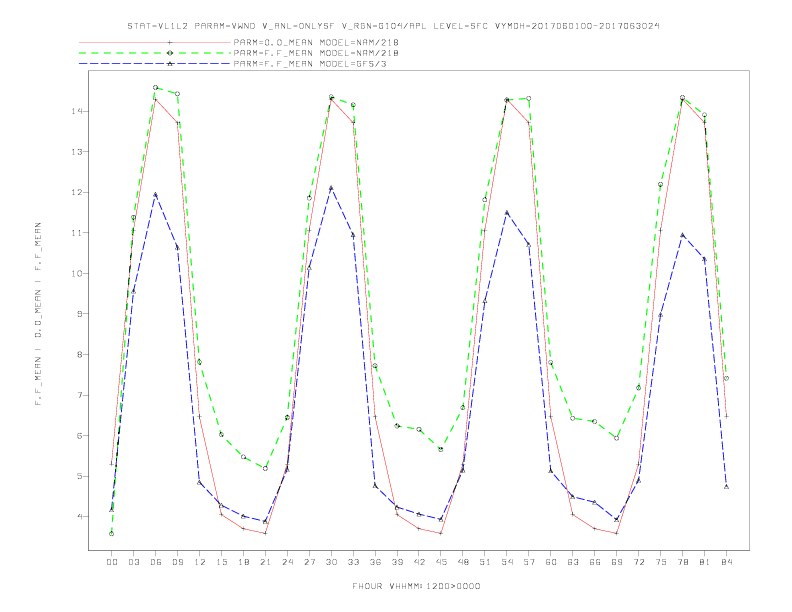Screen dimensions: 792x612
Task: Click x-axis tick label 00
Action: pos(112,562)
